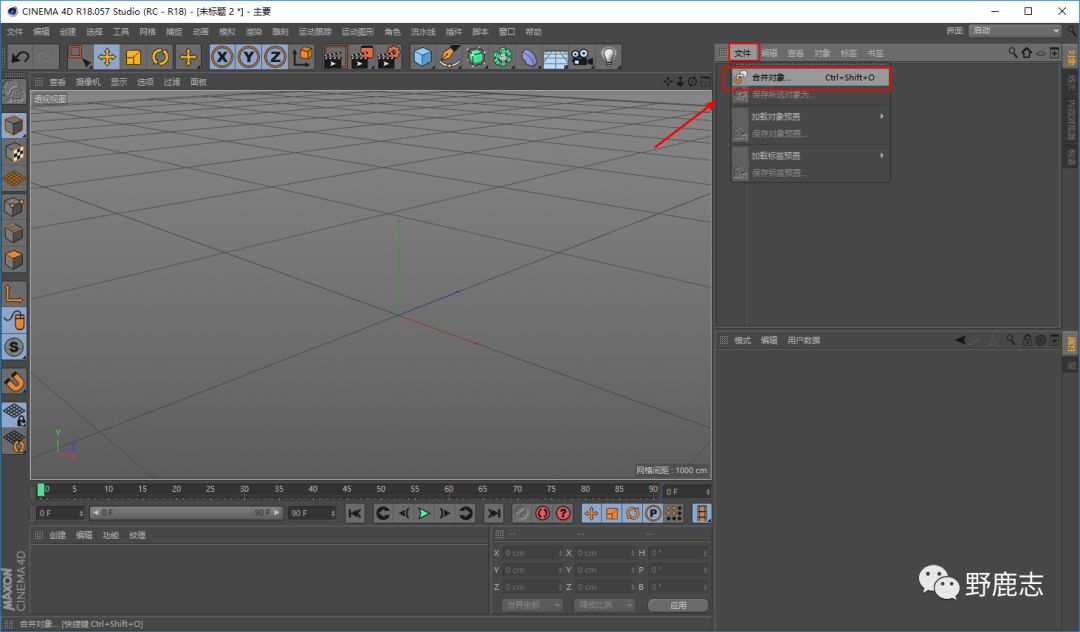Click the home icon in Object Manager header
This screenshot has width=1080, height=632.
coord(1026,52)
